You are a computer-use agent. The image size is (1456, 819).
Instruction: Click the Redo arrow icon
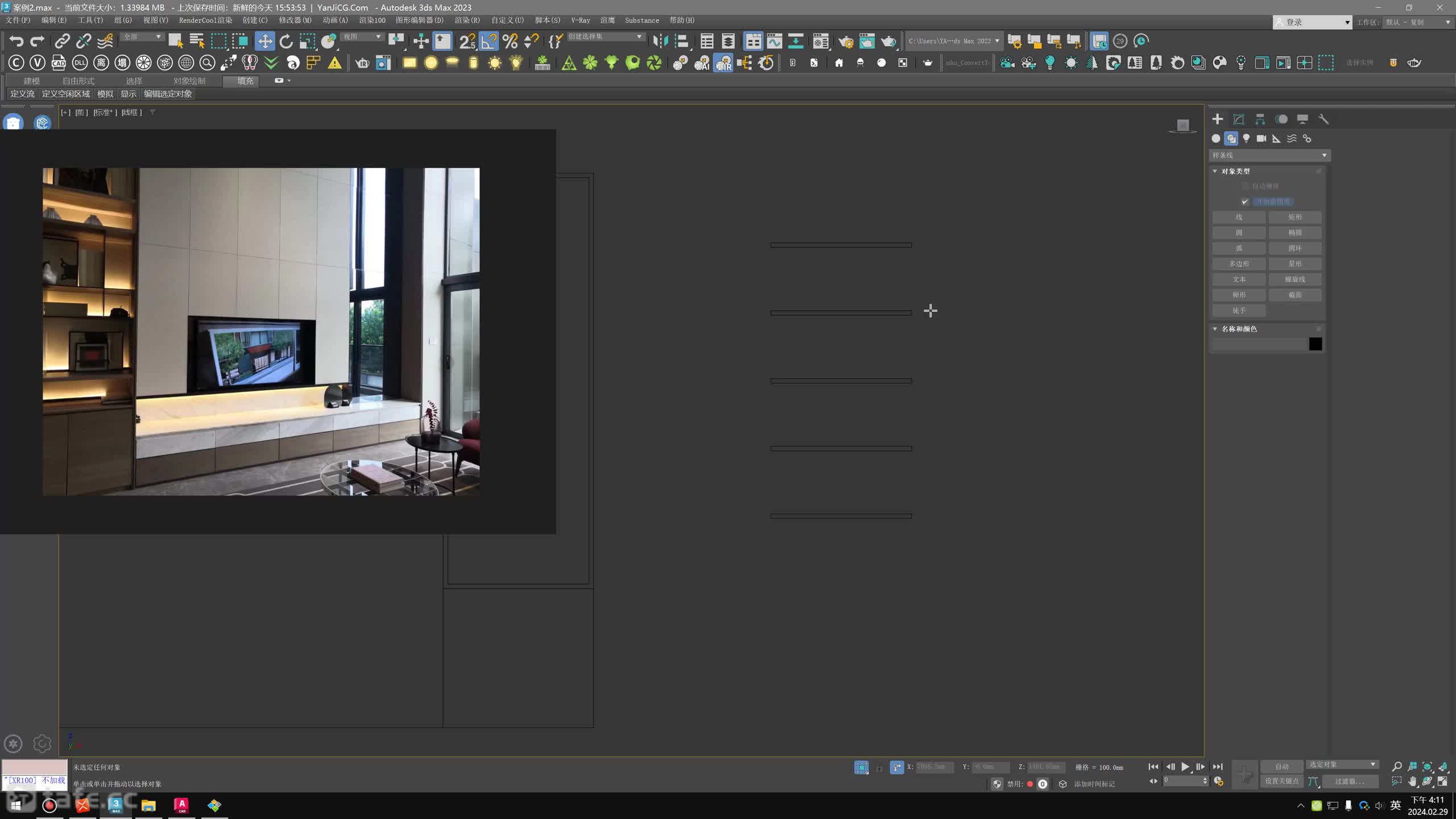pyautogui.click(x=38, y=41)
